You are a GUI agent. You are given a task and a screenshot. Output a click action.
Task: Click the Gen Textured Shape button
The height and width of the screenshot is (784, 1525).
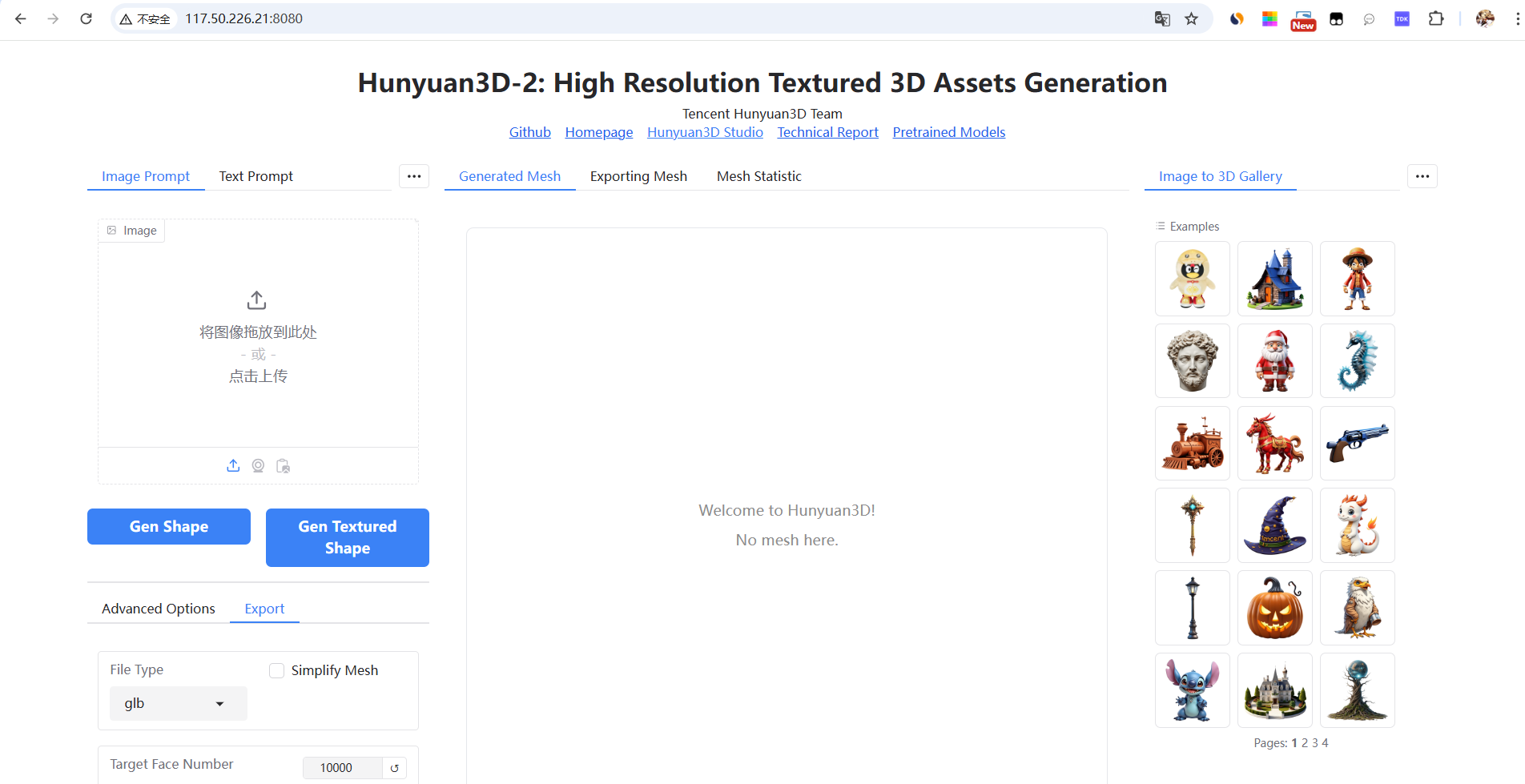pos(348,537)
